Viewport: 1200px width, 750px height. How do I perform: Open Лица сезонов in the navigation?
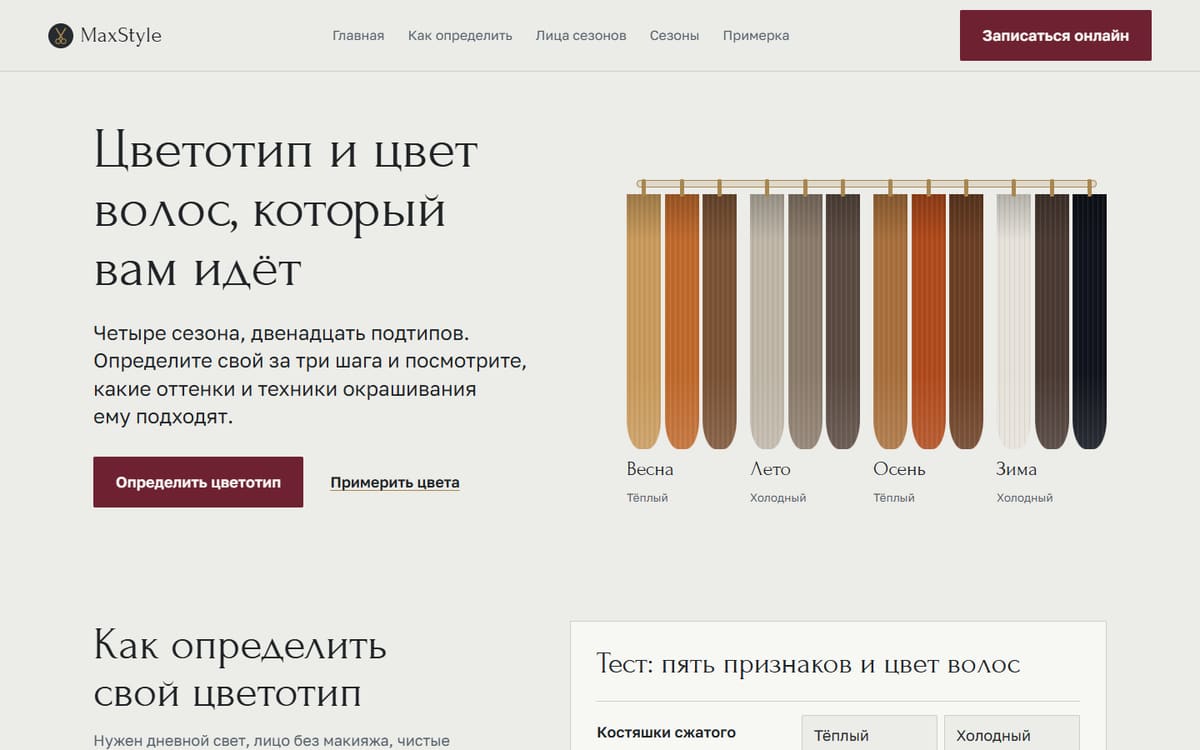(x=581, y=36)
